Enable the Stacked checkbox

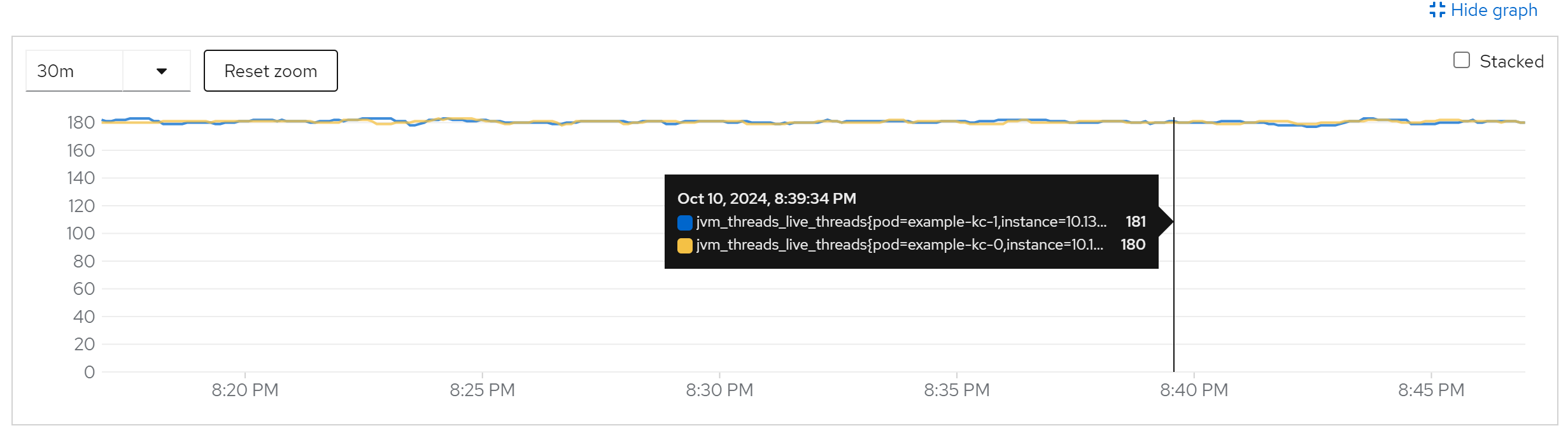coord(1462,61)
